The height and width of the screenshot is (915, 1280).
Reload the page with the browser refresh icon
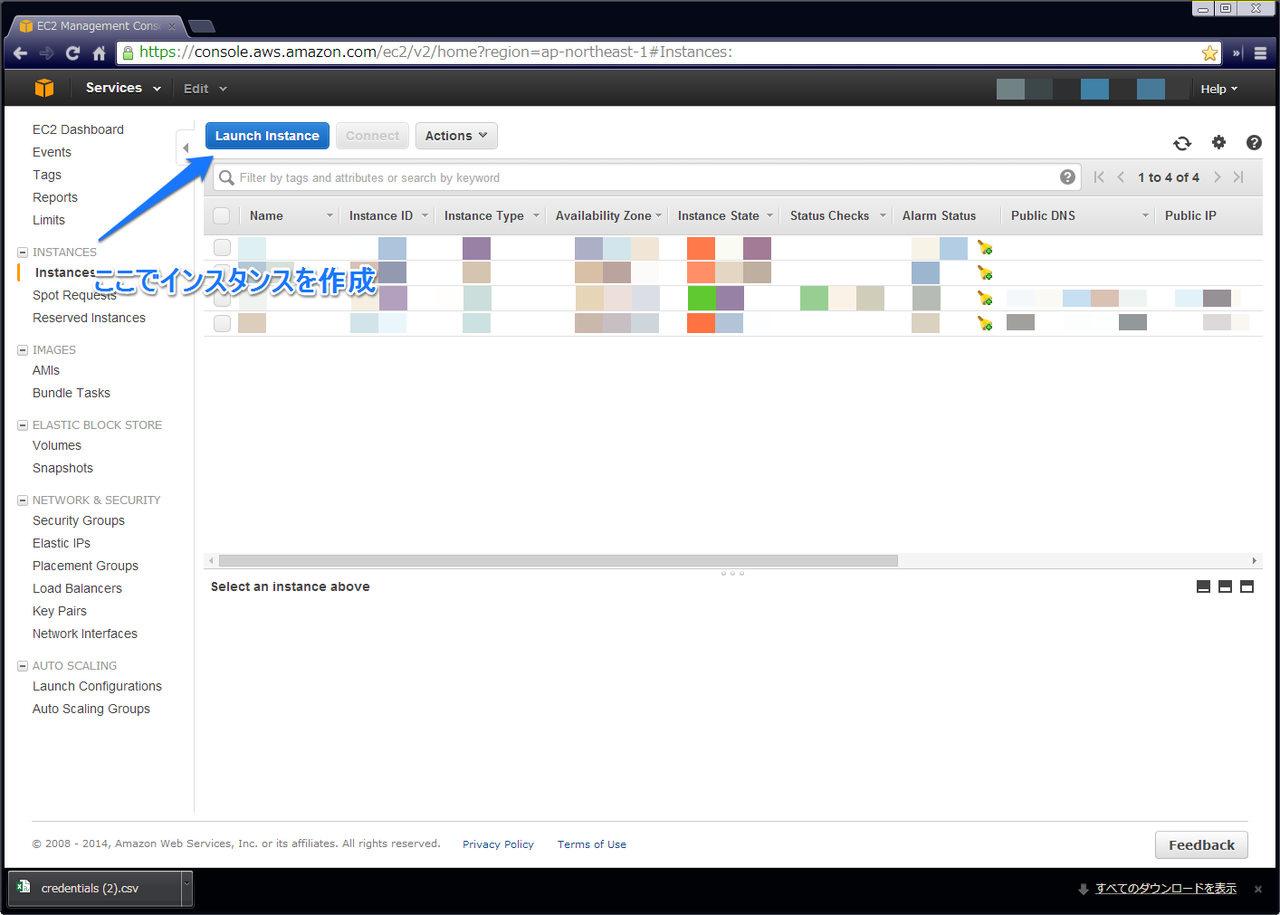(x=73, y=53)
